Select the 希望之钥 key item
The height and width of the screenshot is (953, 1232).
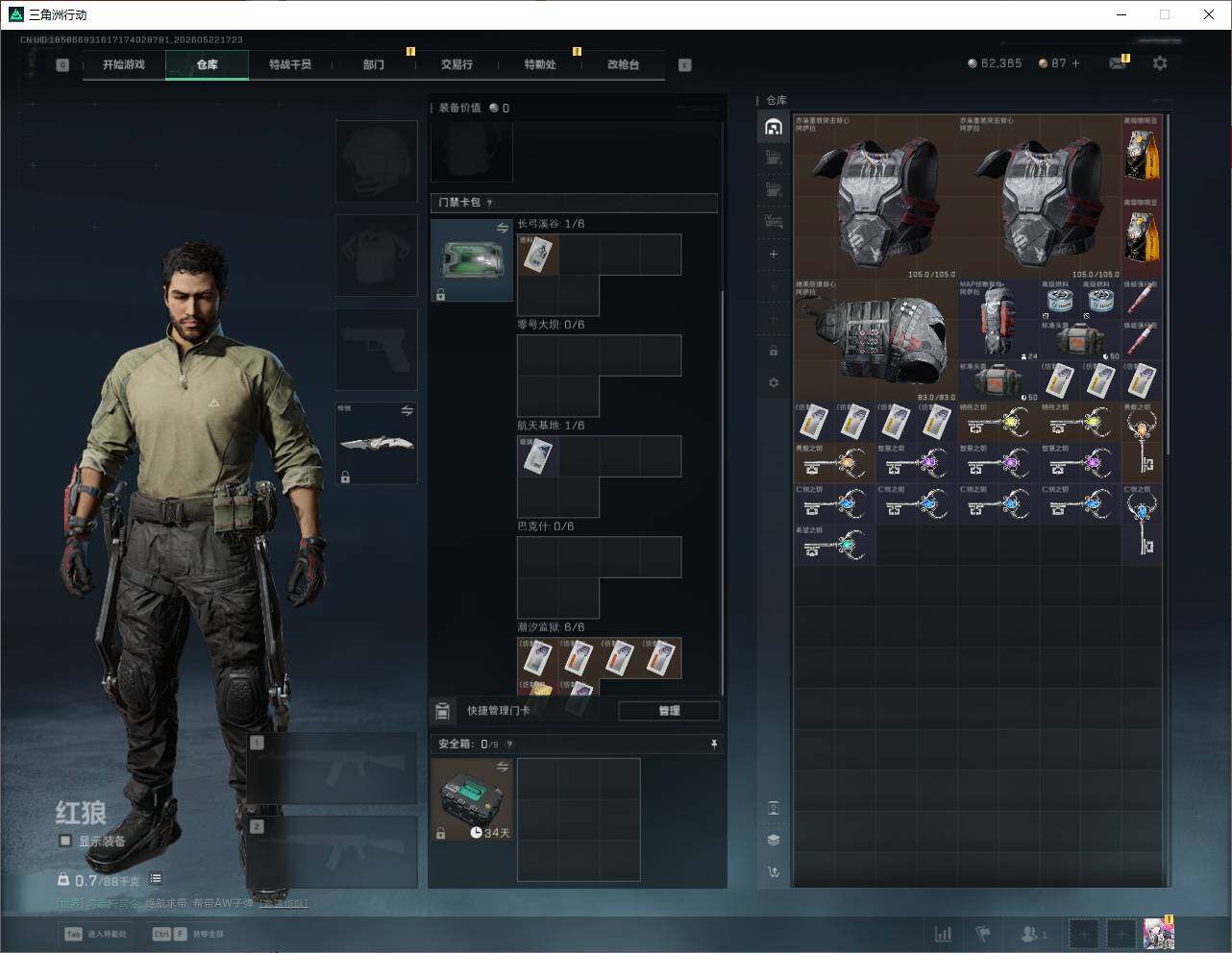pos(834,545)
